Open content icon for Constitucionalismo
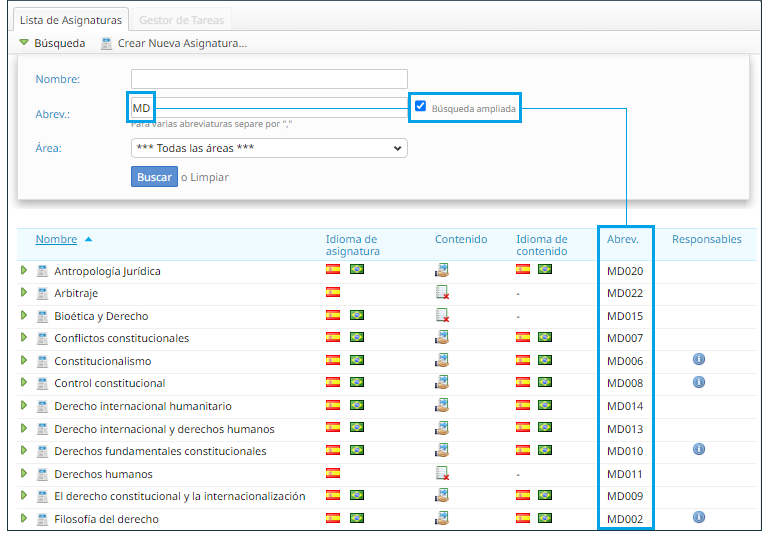The height and width of the screenshot is (533, 764). [442, 360]
